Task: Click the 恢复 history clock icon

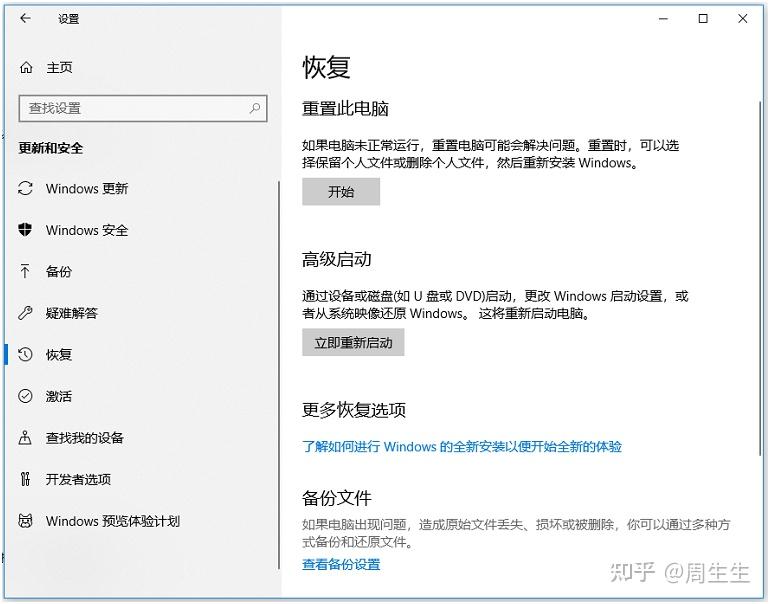Action: point(25,354)
